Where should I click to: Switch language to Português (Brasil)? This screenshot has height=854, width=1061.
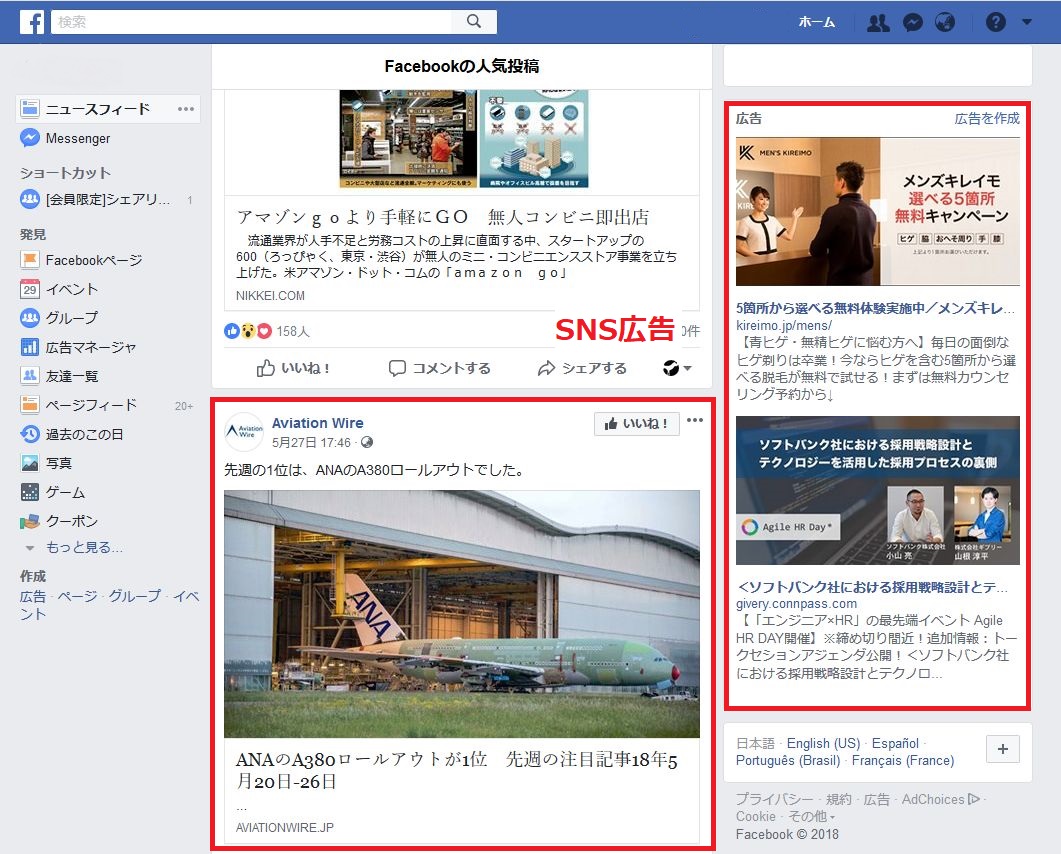coord(788,760)
